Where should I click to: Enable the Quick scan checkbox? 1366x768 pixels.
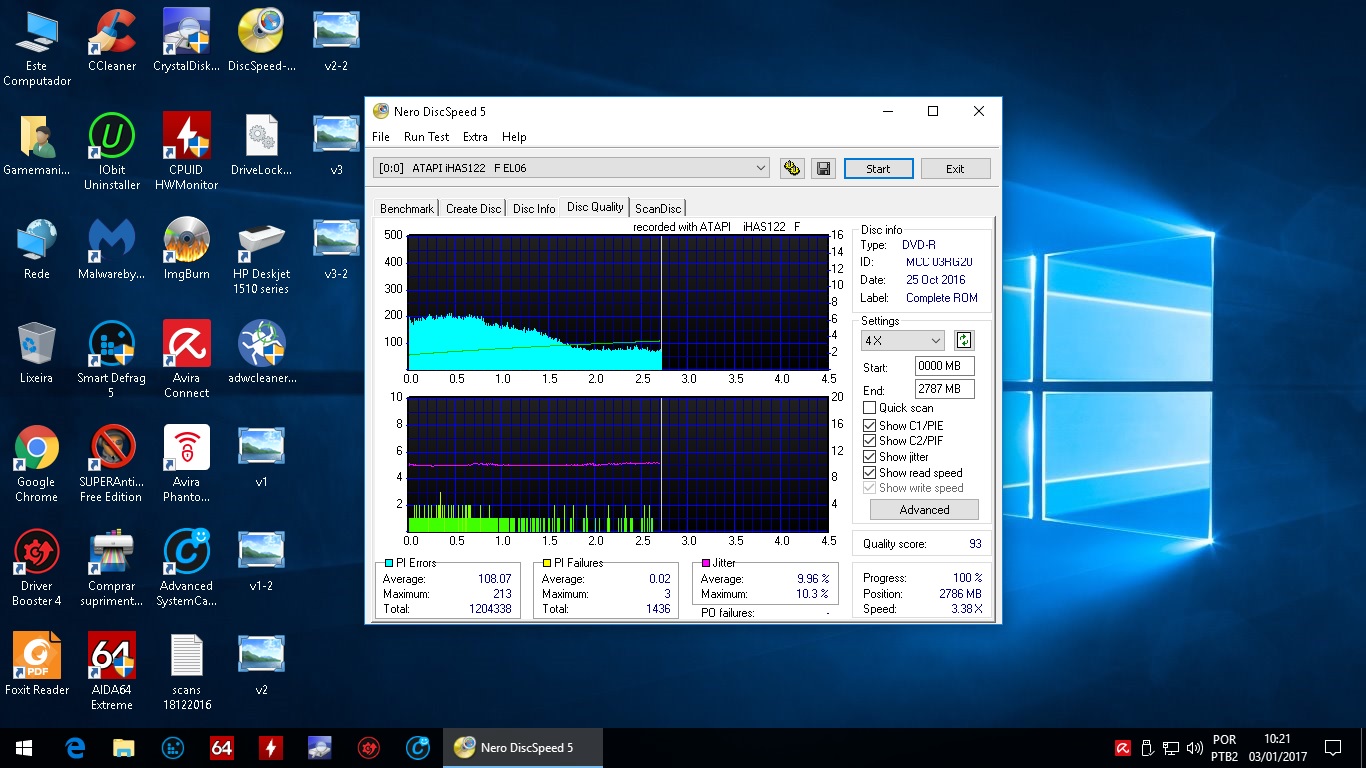click(869, 408)
